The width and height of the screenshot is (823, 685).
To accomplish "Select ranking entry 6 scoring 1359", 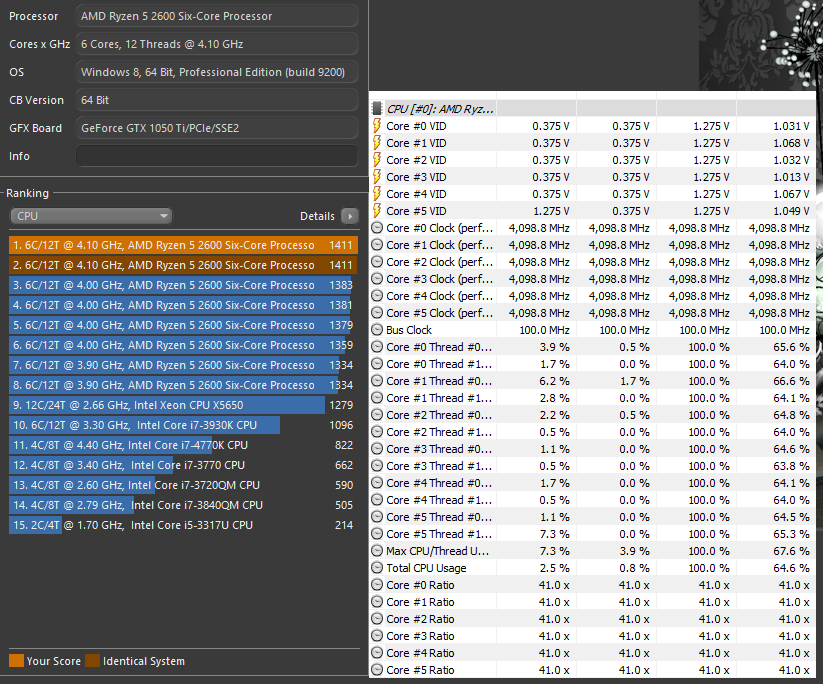I will (x=183, y=345).
